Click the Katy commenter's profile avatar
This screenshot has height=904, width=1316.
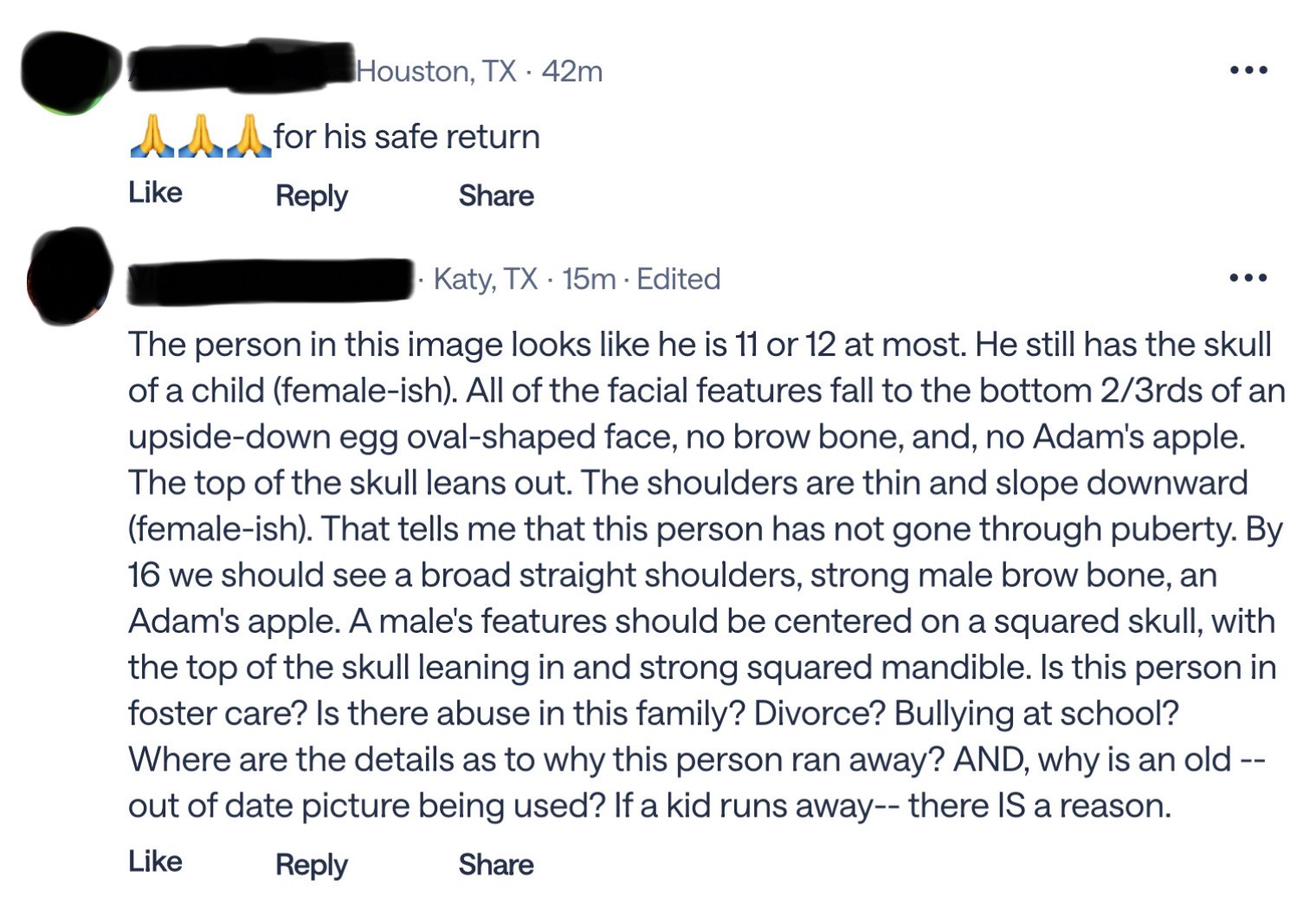tap(69, 276)
